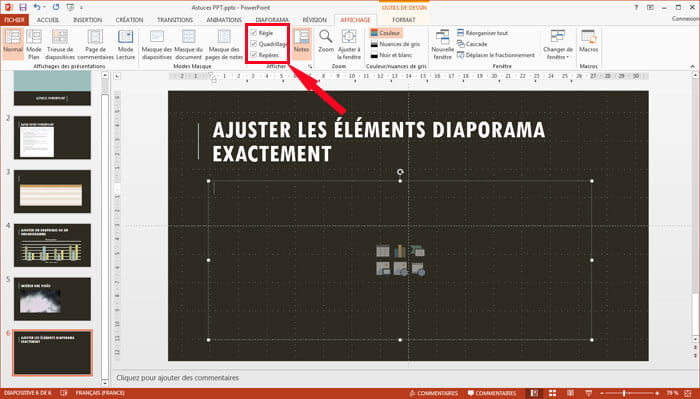Click fit slide to window icon in status bar
The image size is (700, 399).
click(688, 393)
